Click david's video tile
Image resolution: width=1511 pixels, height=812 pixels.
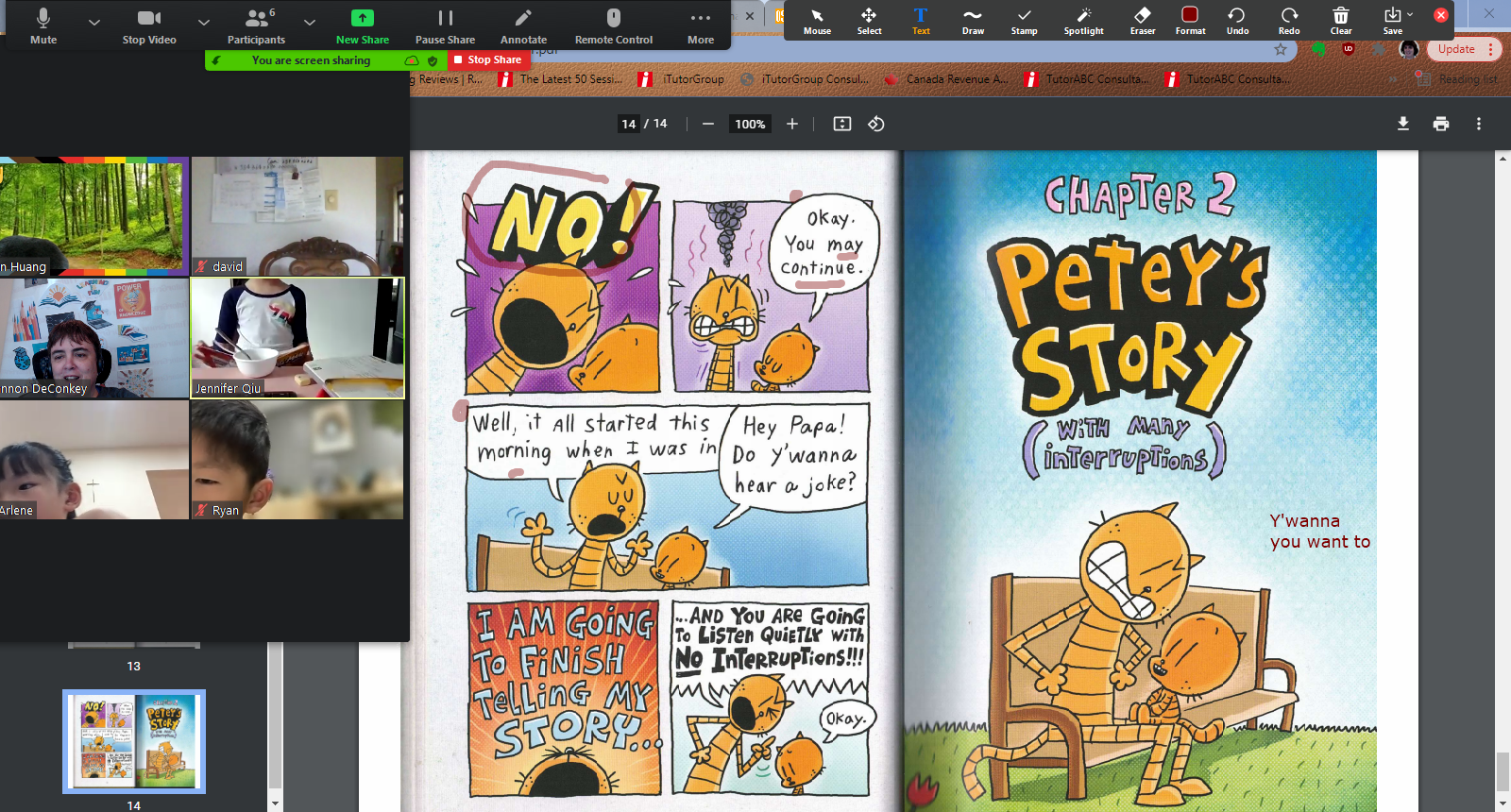[x=297, y=216]
